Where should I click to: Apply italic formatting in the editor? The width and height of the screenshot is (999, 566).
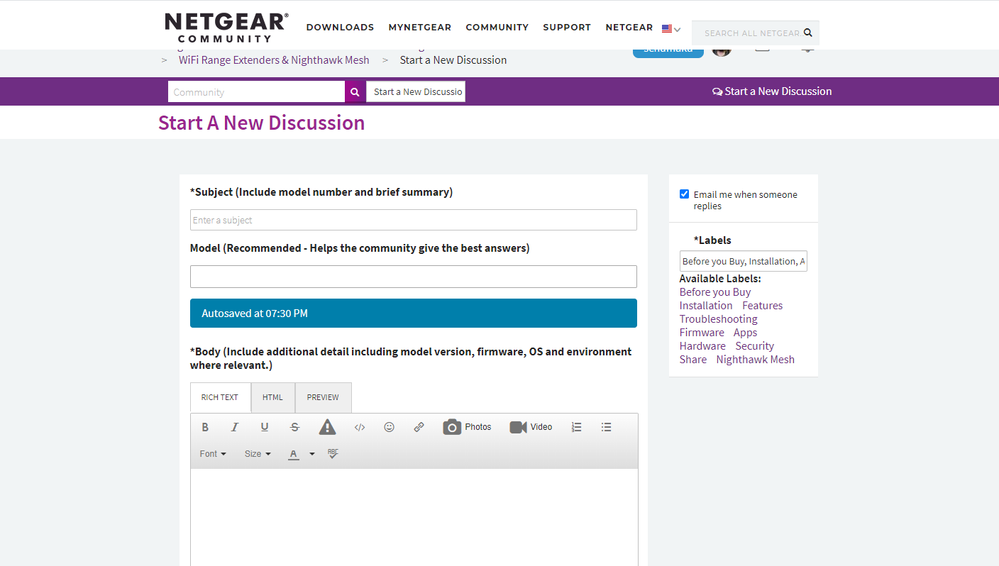point(235,427)
